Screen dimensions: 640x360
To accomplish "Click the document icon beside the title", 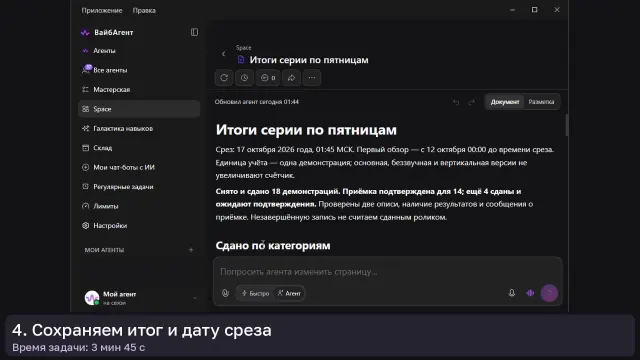I will (x=241, y=60).
